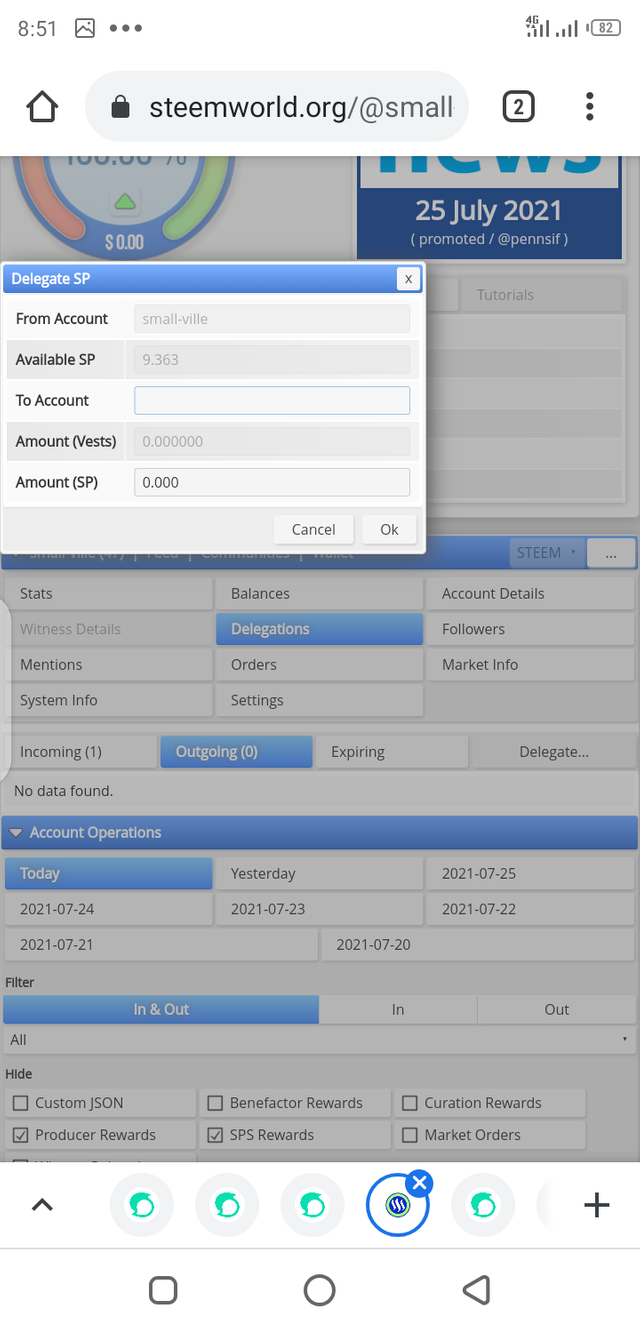Viewport: 640px width, 1333px height.
Task: Open the Stats section
Action: (108, 593)
